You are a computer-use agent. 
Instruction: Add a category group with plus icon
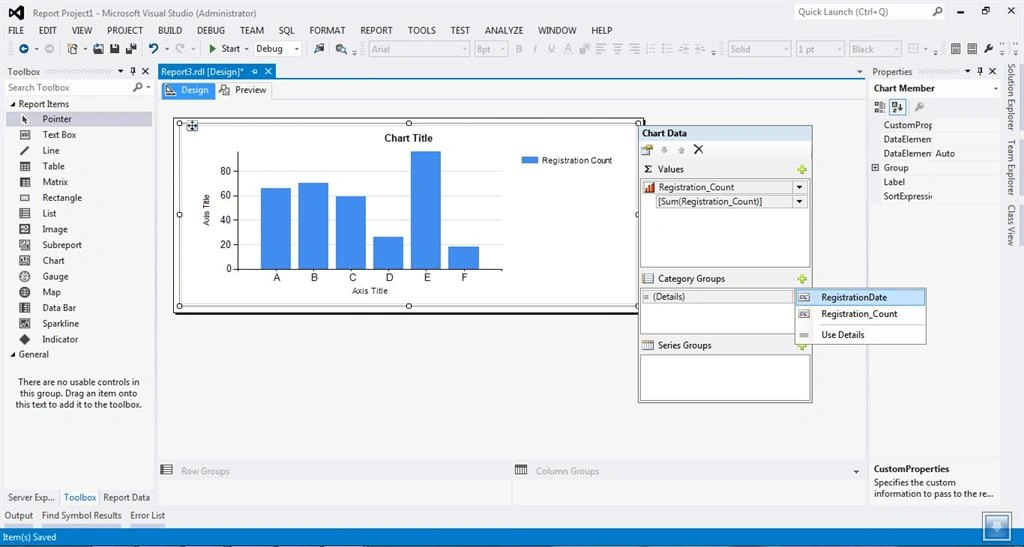coord(802,279)
